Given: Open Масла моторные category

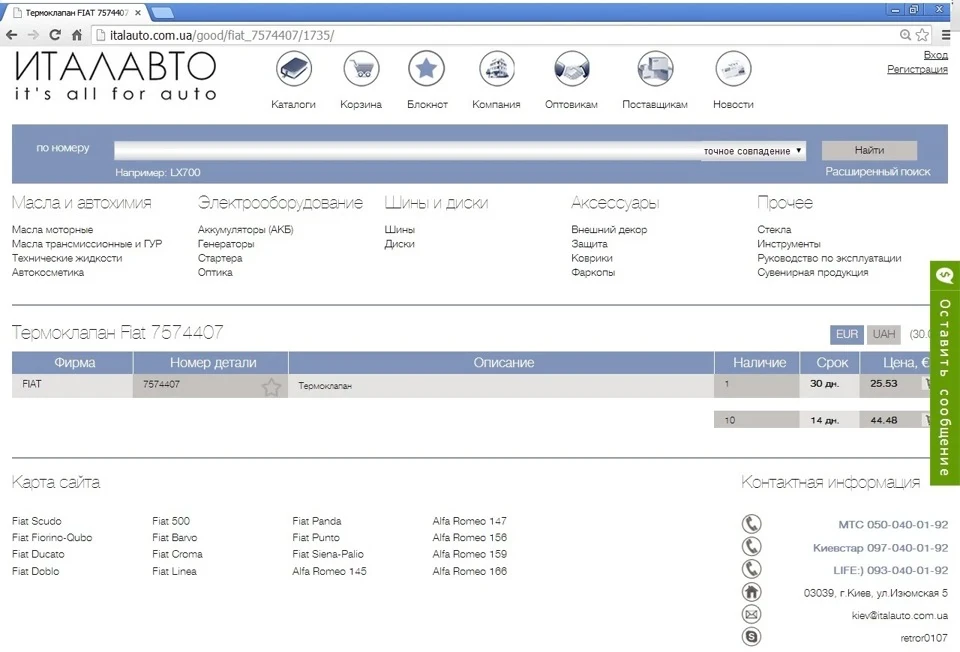Looking at the screenshot, I should pos(52,230).
